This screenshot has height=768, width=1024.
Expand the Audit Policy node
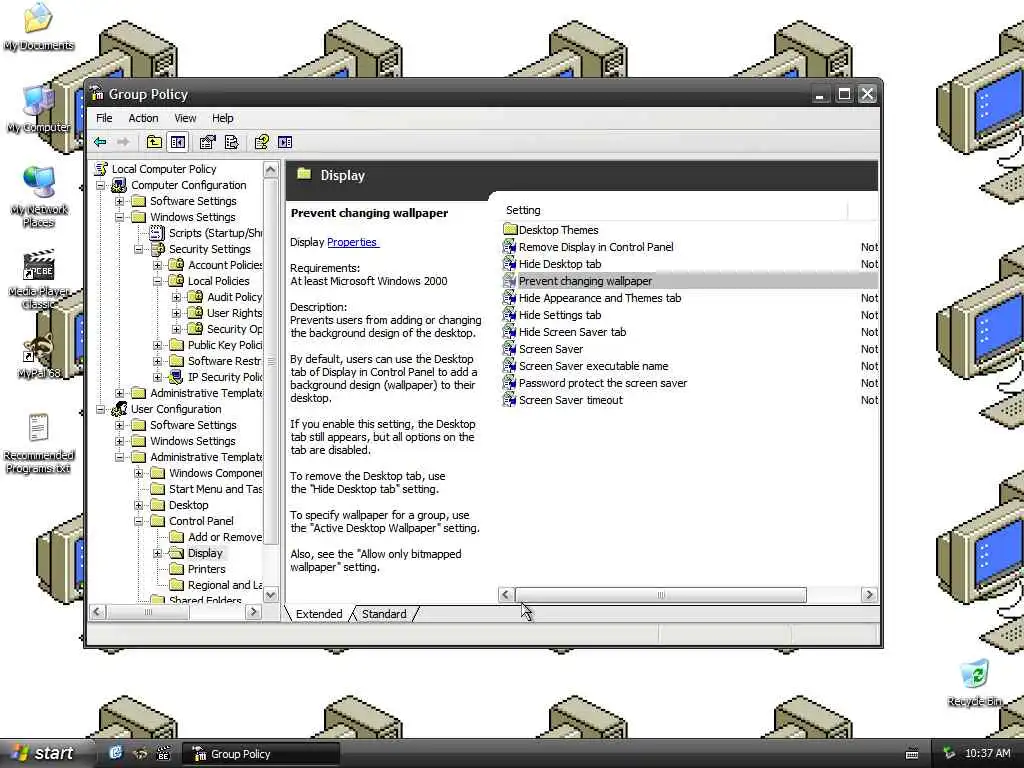[176, 297]
